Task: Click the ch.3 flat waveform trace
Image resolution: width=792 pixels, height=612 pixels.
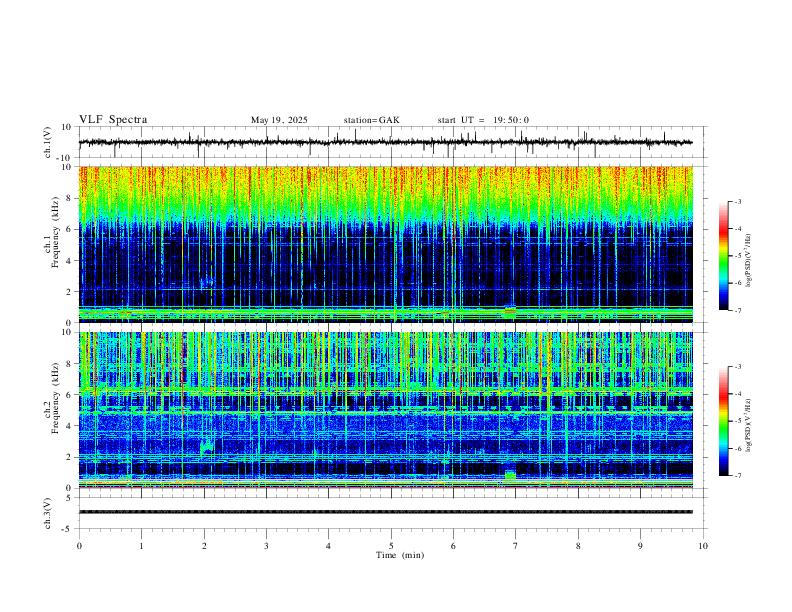Action: [386, 512]
